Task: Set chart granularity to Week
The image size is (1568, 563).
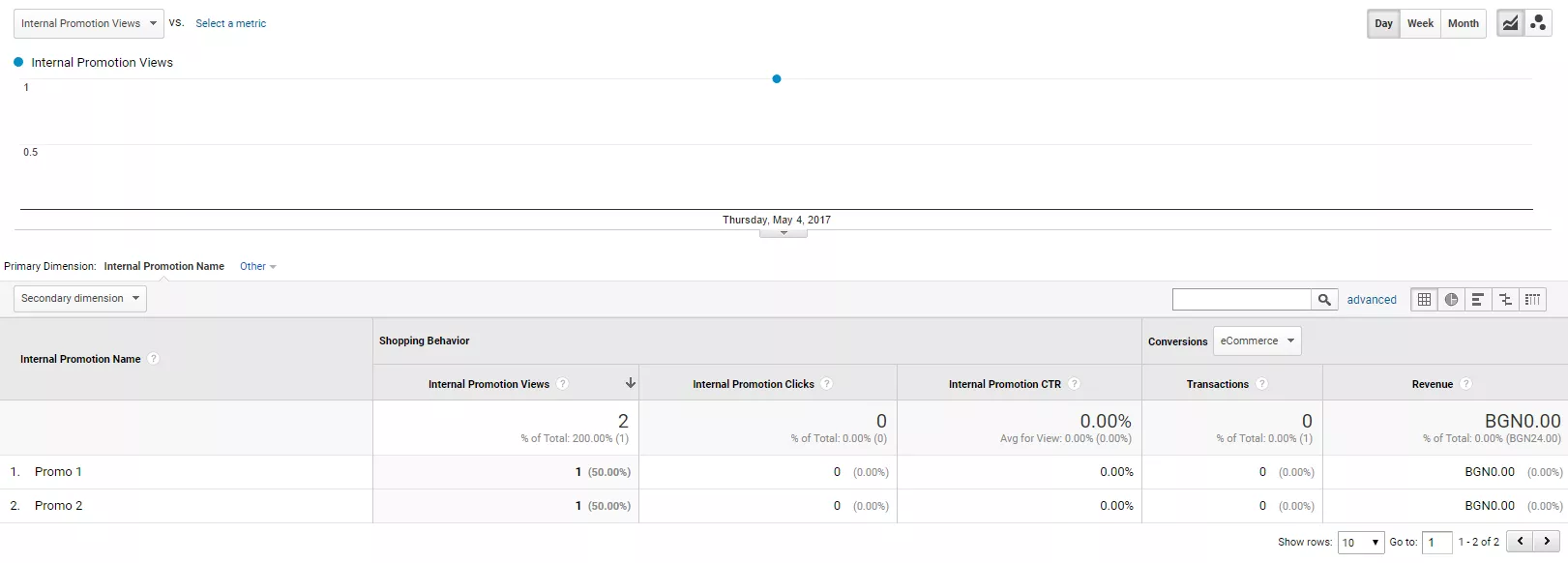Action: (x=1420, y=23)
